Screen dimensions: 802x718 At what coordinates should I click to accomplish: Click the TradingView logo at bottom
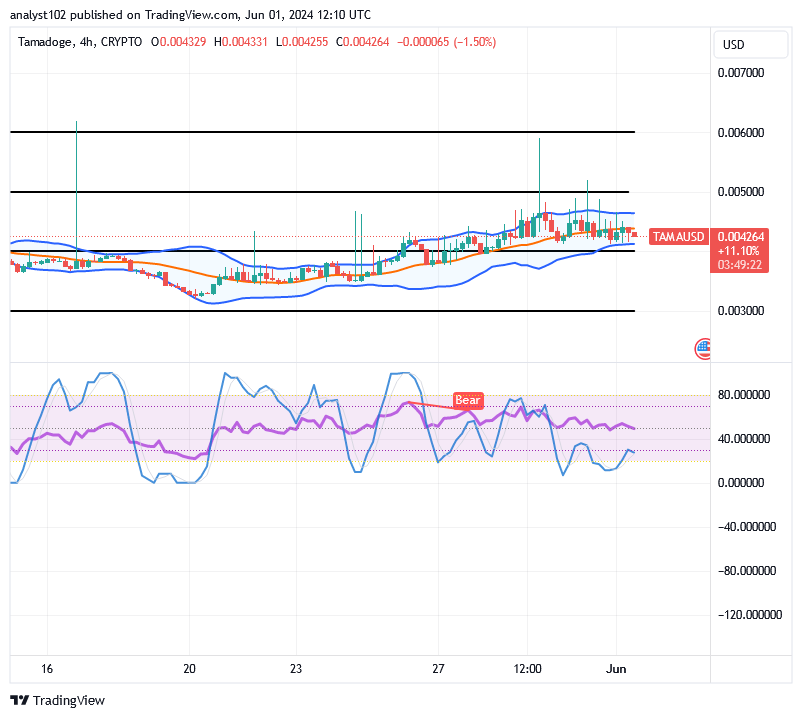57,700
